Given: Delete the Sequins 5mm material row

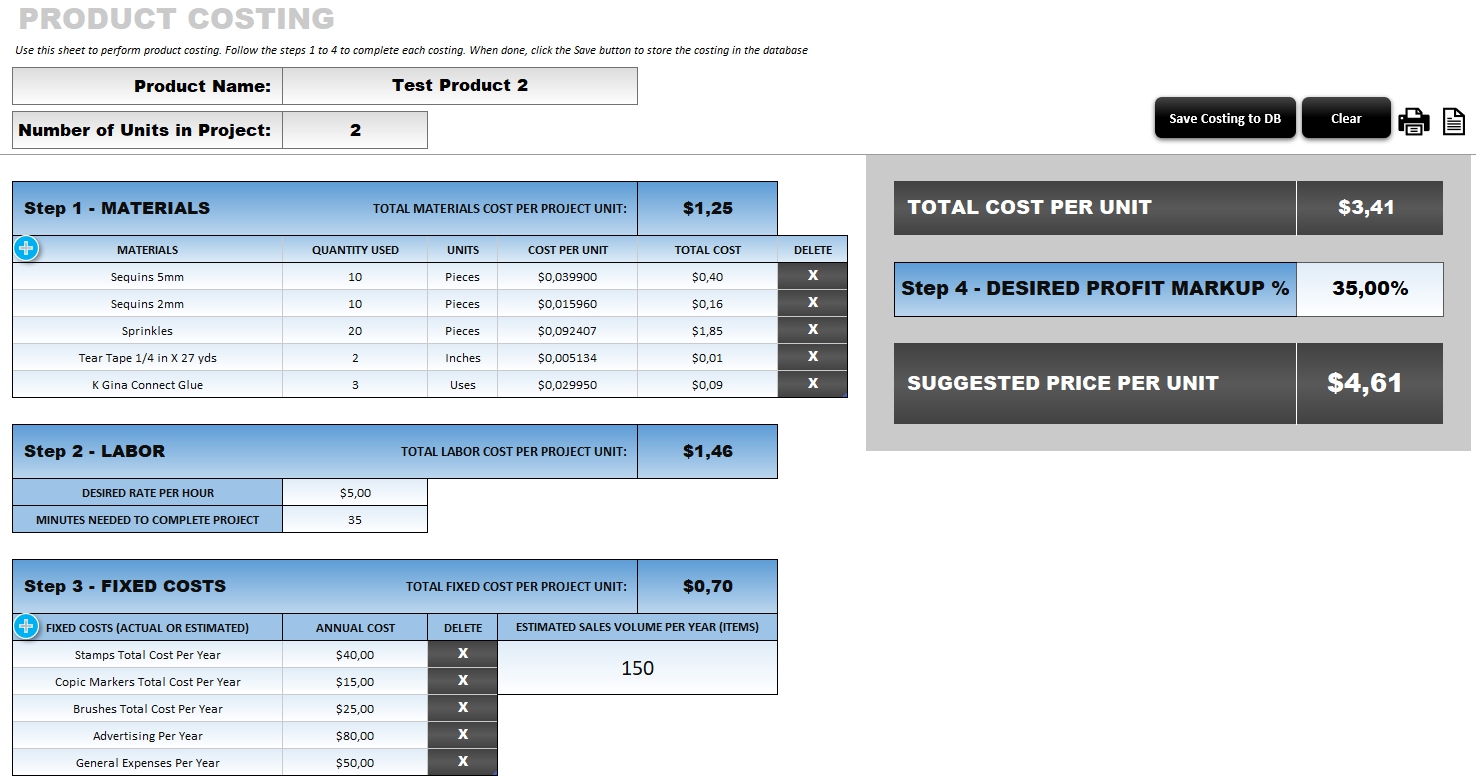Looking at the screenshot, I should click(x=812, y=276).
